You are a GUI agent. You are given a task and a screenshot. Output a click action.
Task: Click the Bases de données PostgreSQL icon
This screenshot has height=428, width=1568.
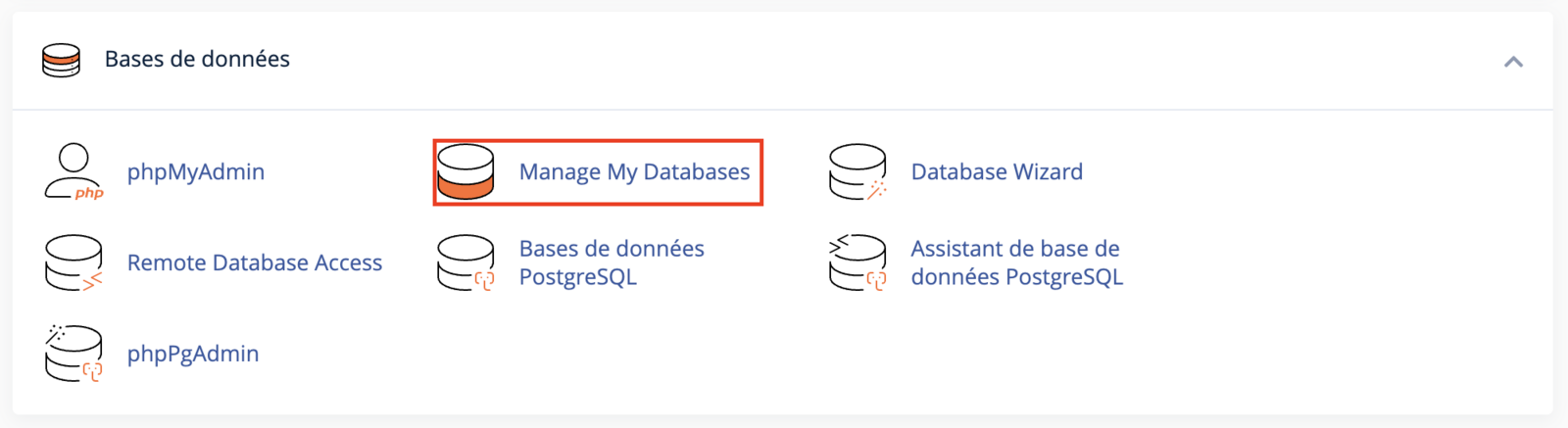[x=465, y=262]
